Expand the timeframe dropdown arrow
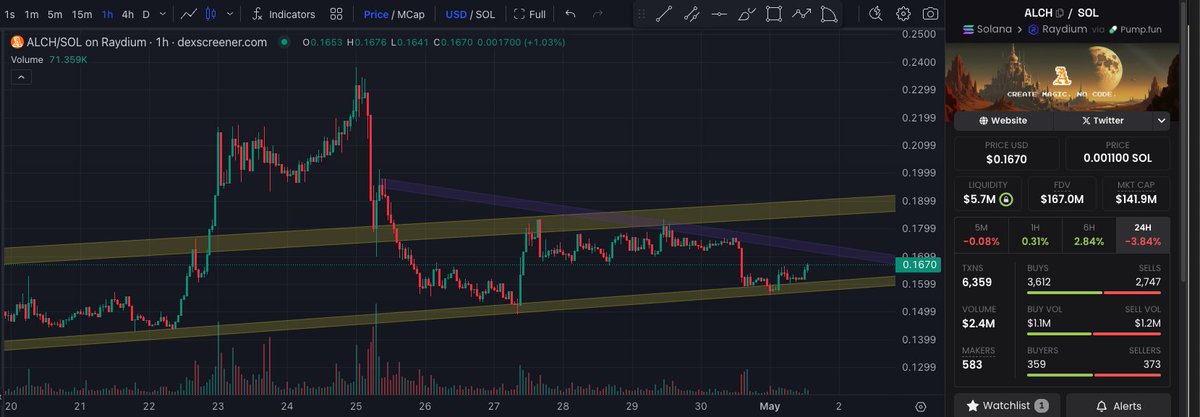Viewport: 1200px width, 417px height. [162, 14]
